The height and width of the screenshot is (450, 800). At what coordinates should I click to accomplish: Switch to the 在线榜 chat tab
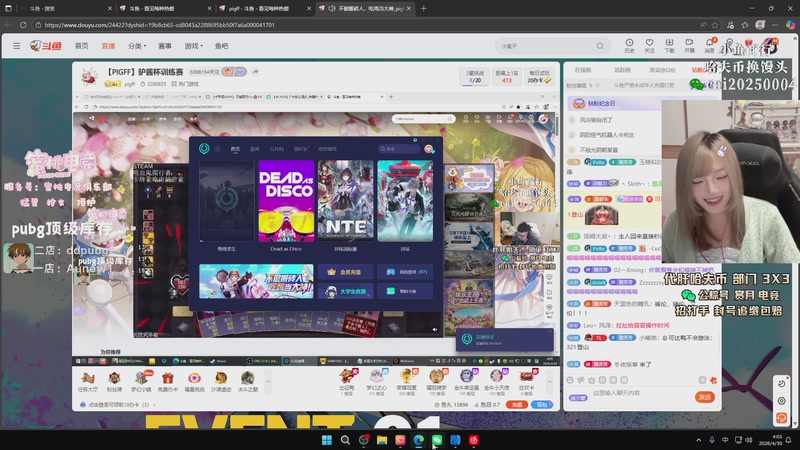coord(583,70)
